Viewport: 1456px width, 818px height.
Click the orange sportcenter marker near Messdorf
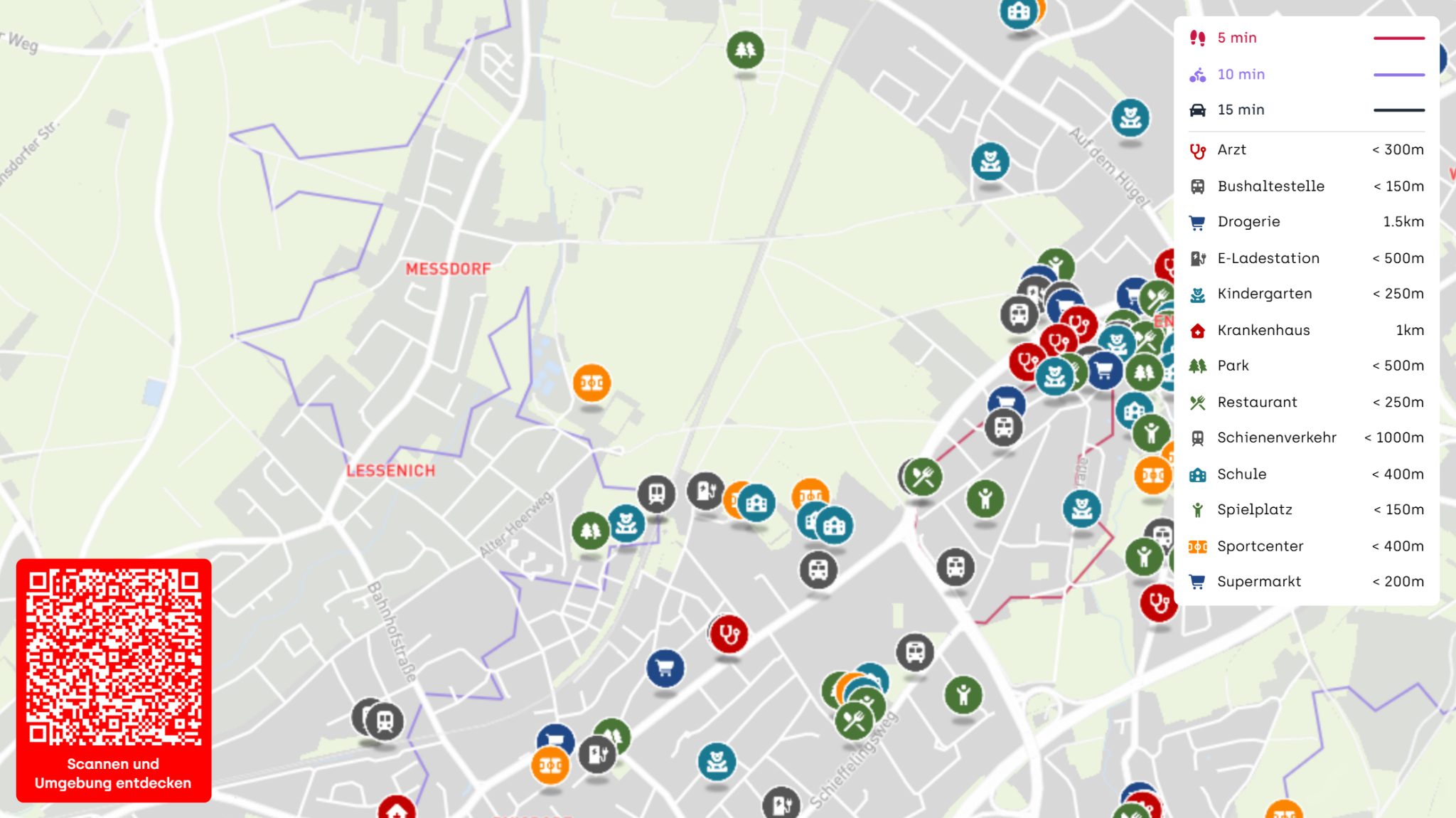(591, 383)
